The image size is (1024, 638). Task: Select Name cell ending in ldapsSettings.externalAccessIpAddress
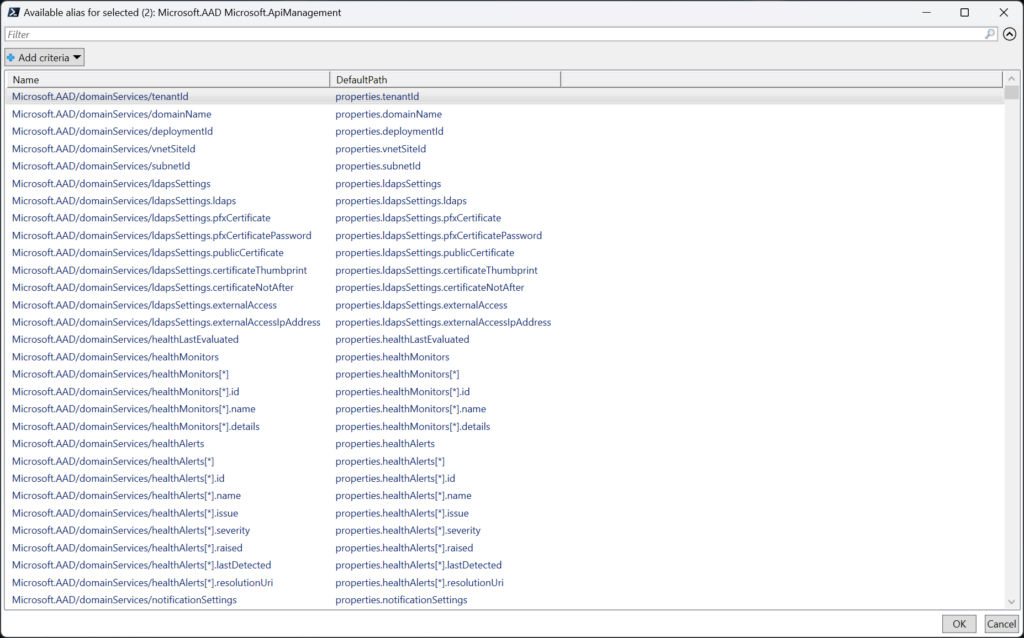(166, 322)
